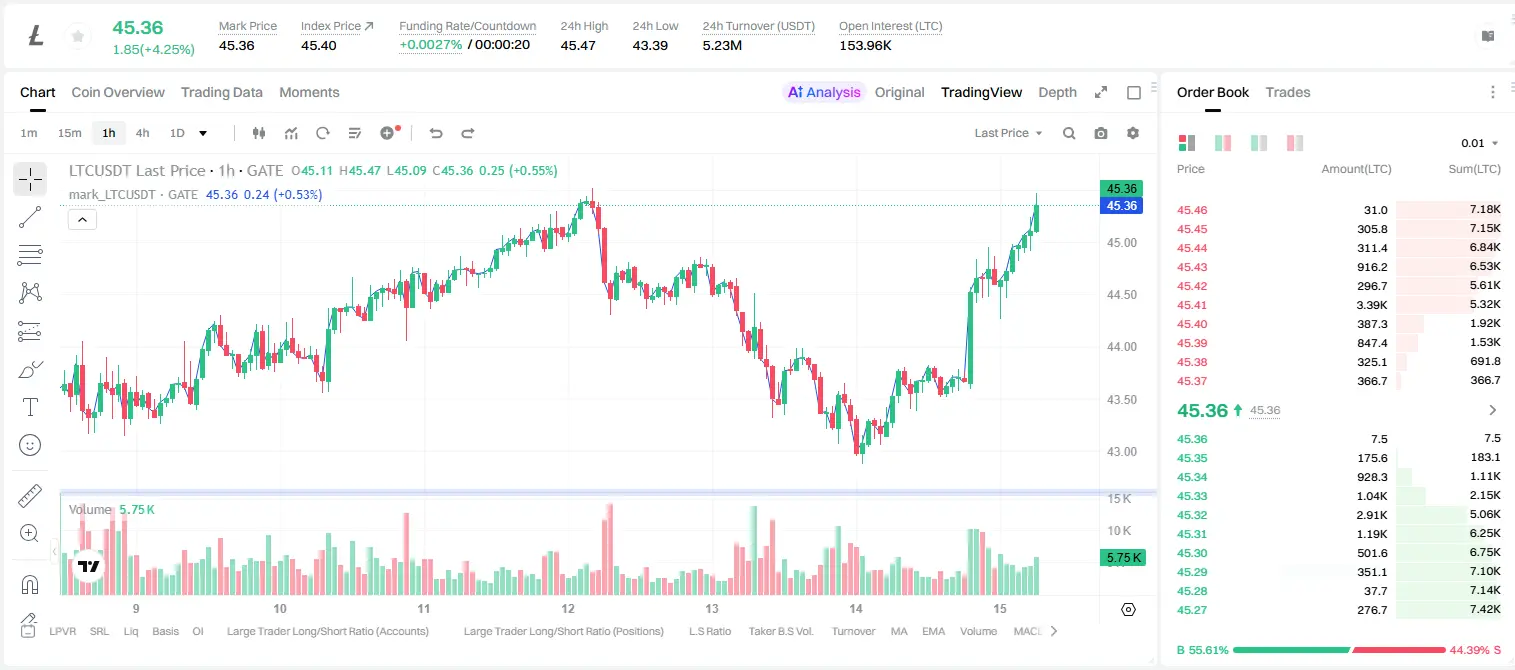Image resolution: width=1515 pixels, height=670 pixels.
Task: Select the 15m timeframe
Action: [x=69, y=133]
